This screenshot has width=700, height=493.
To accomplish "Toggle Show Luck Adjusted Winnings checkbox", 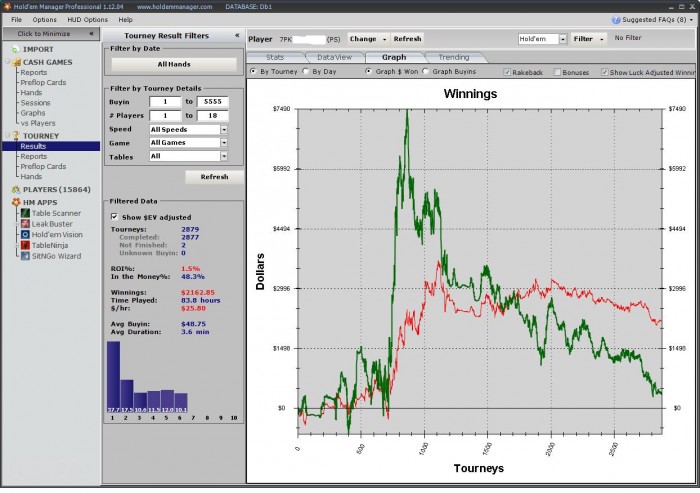I will coord(604,72).
